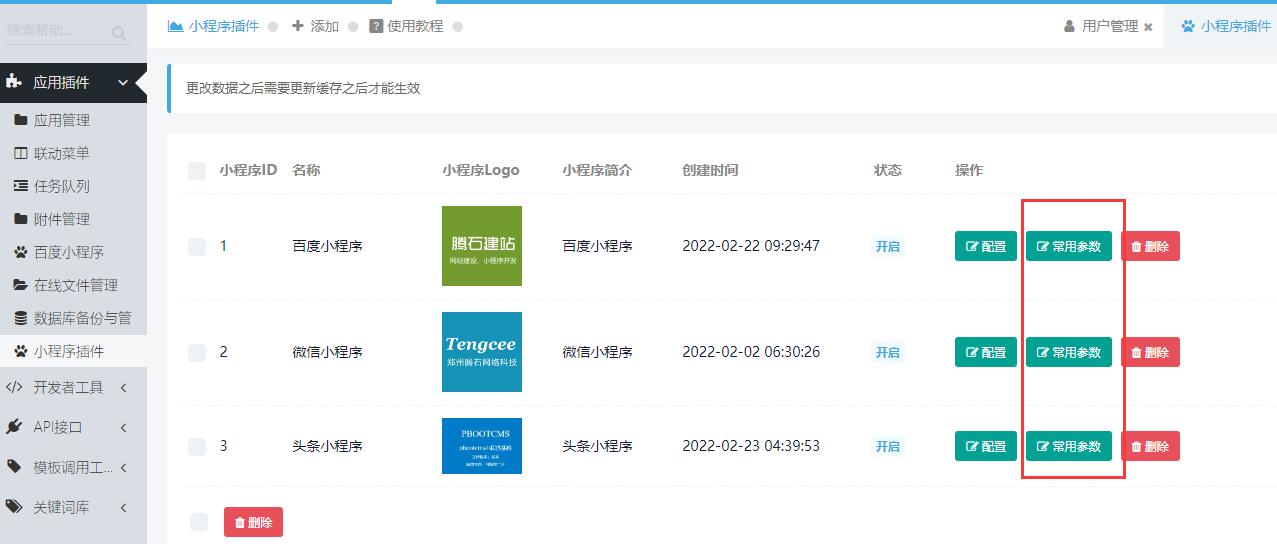Image resolution: width=1277 pixels, height=544 pixels.
Task: Click 配置 button for 百度小程序
Action: 986,246
